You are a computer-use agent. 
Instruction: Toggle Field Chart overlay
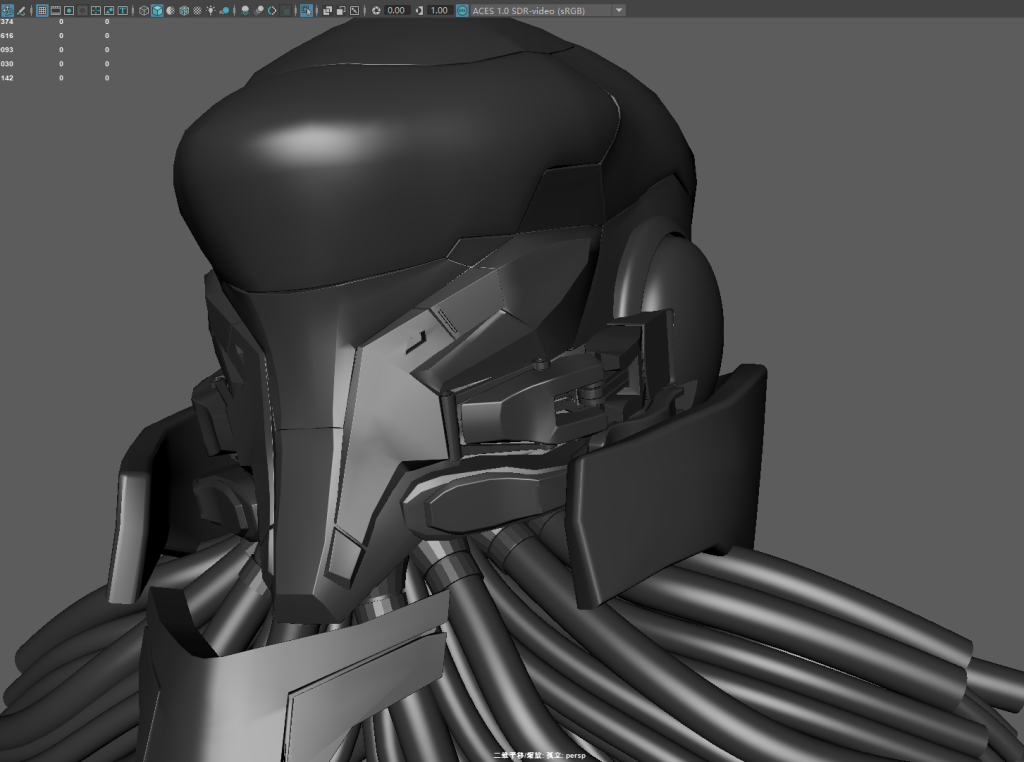(95, 10)
